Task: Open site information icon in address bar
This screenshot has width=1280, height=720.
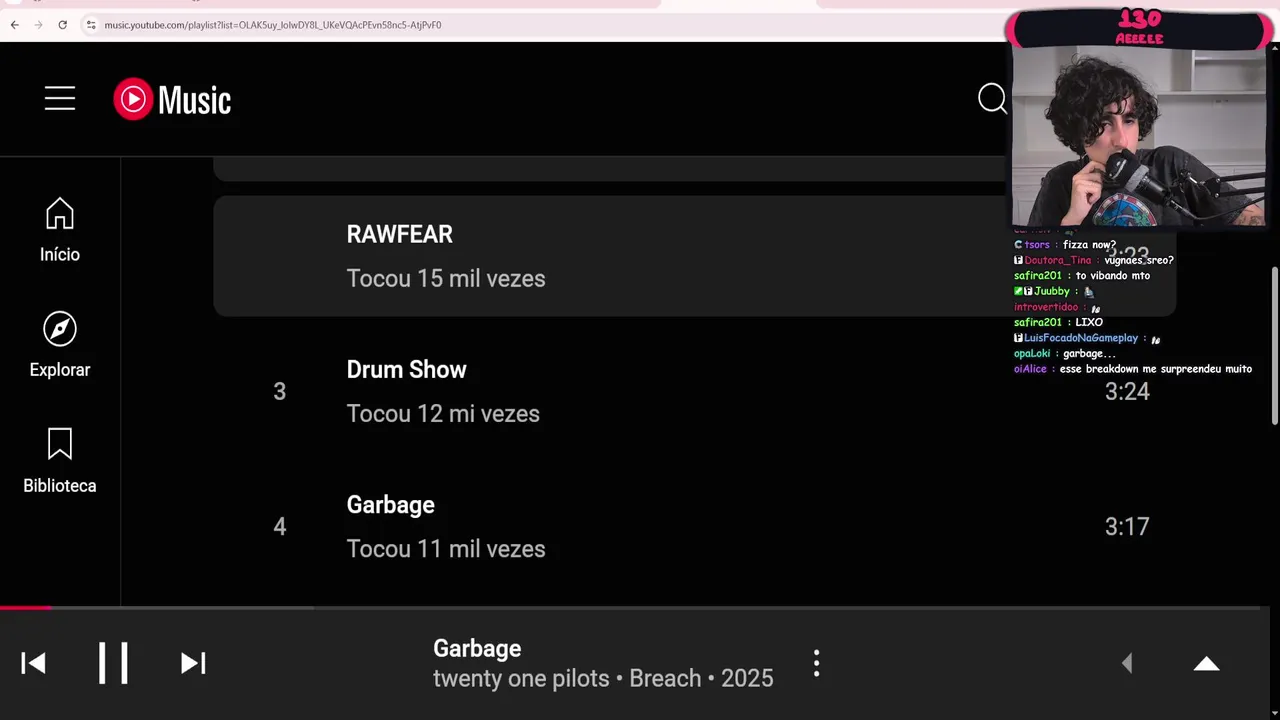Action: 90,24
